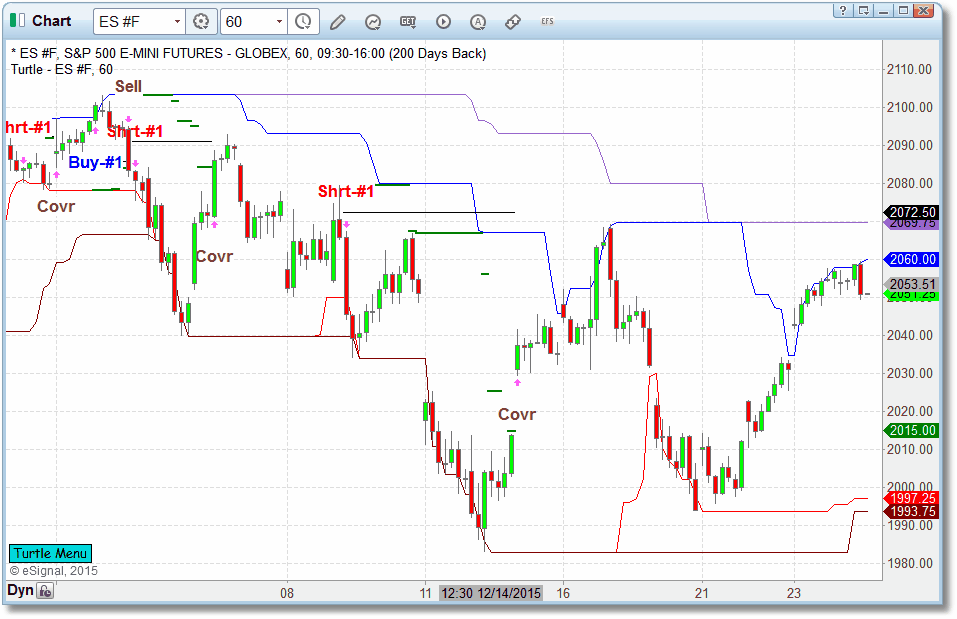Click the 2072.50 black price marker
Image resolution: width=957 pixels, height=619 pixels.
click(x=912, y=212)
